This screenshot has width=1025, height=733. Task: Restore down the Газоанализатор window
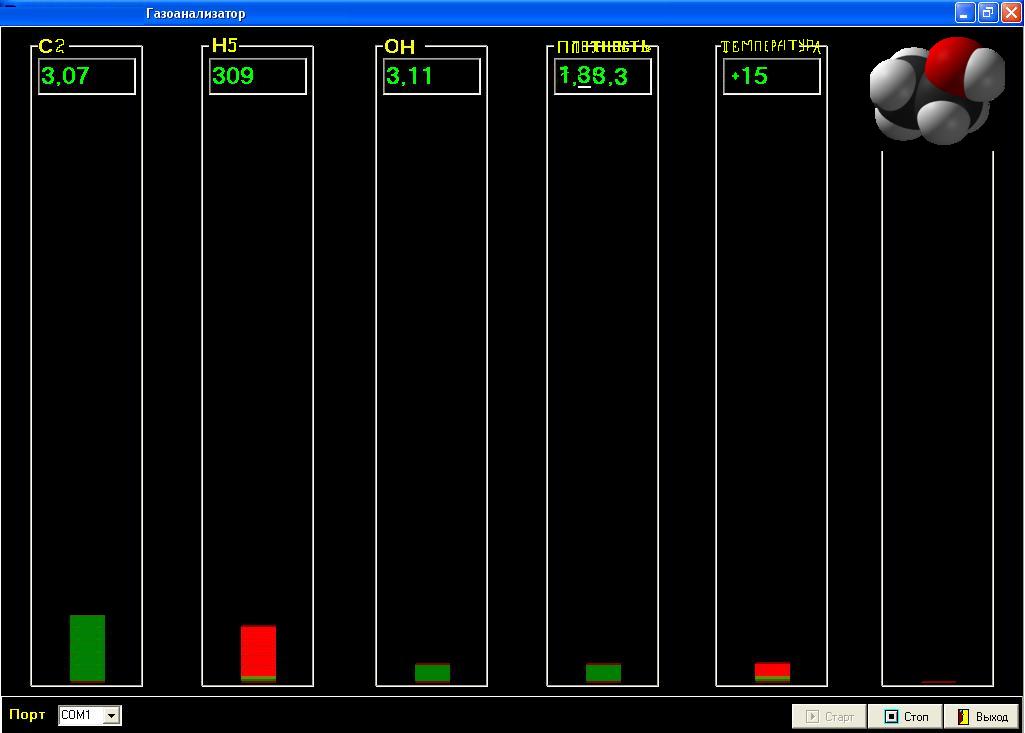coord(988,12)
